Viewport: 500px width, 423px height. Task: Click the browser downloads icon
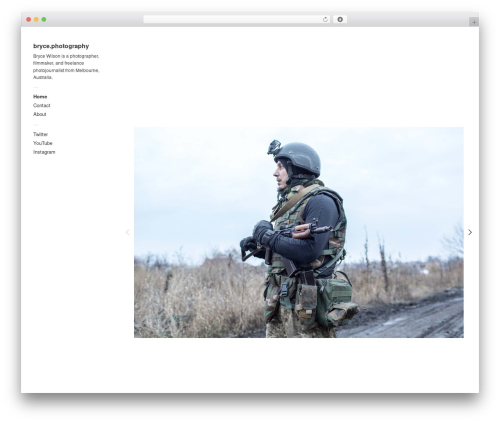[x=340, y=19]
